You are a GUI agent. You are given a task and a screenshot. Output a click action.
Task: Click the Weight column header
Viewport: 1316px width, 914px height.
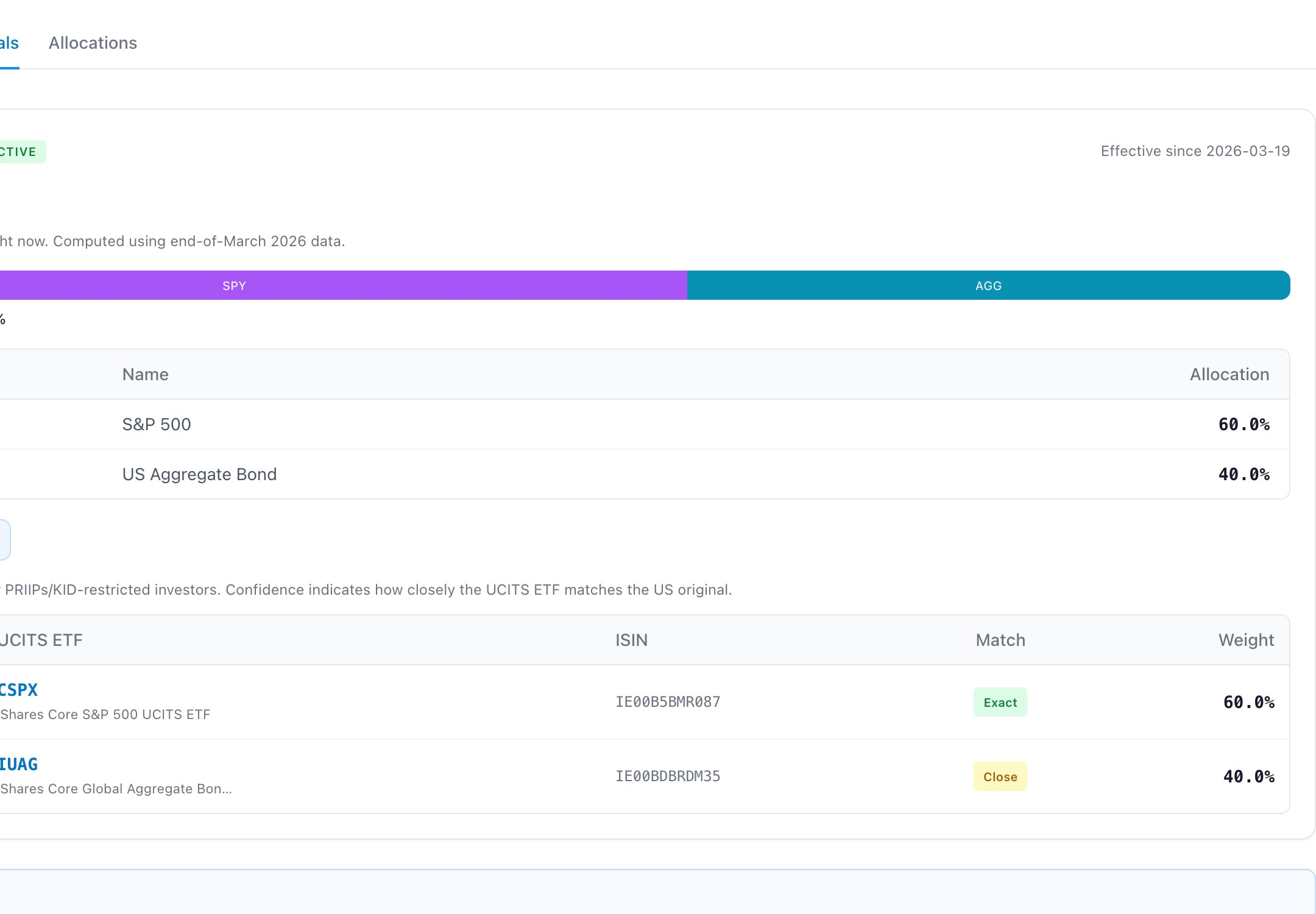coord(1246,640)
